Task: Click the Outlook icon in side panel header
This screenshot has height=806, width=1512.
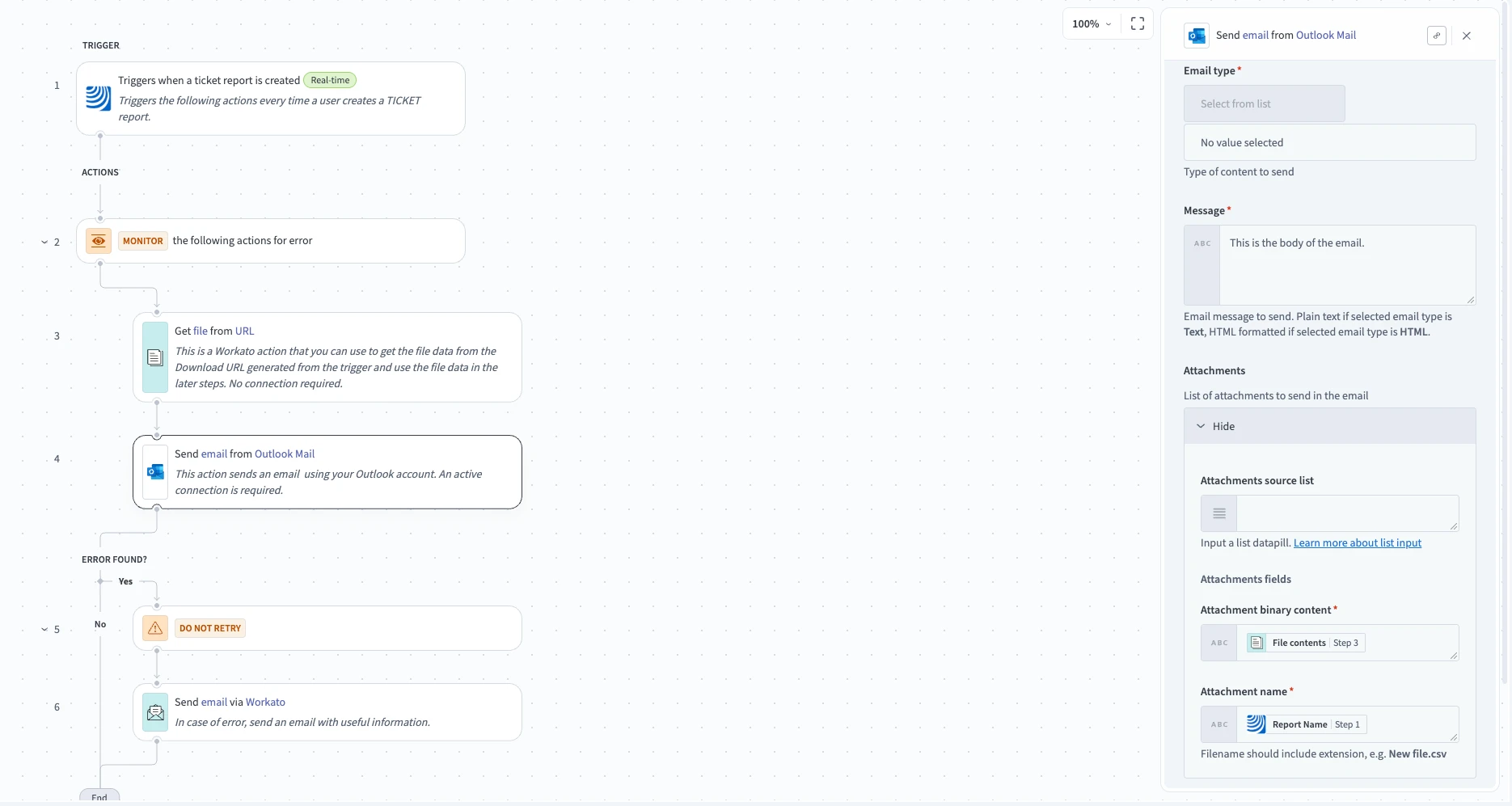Action: point(1197,36)
